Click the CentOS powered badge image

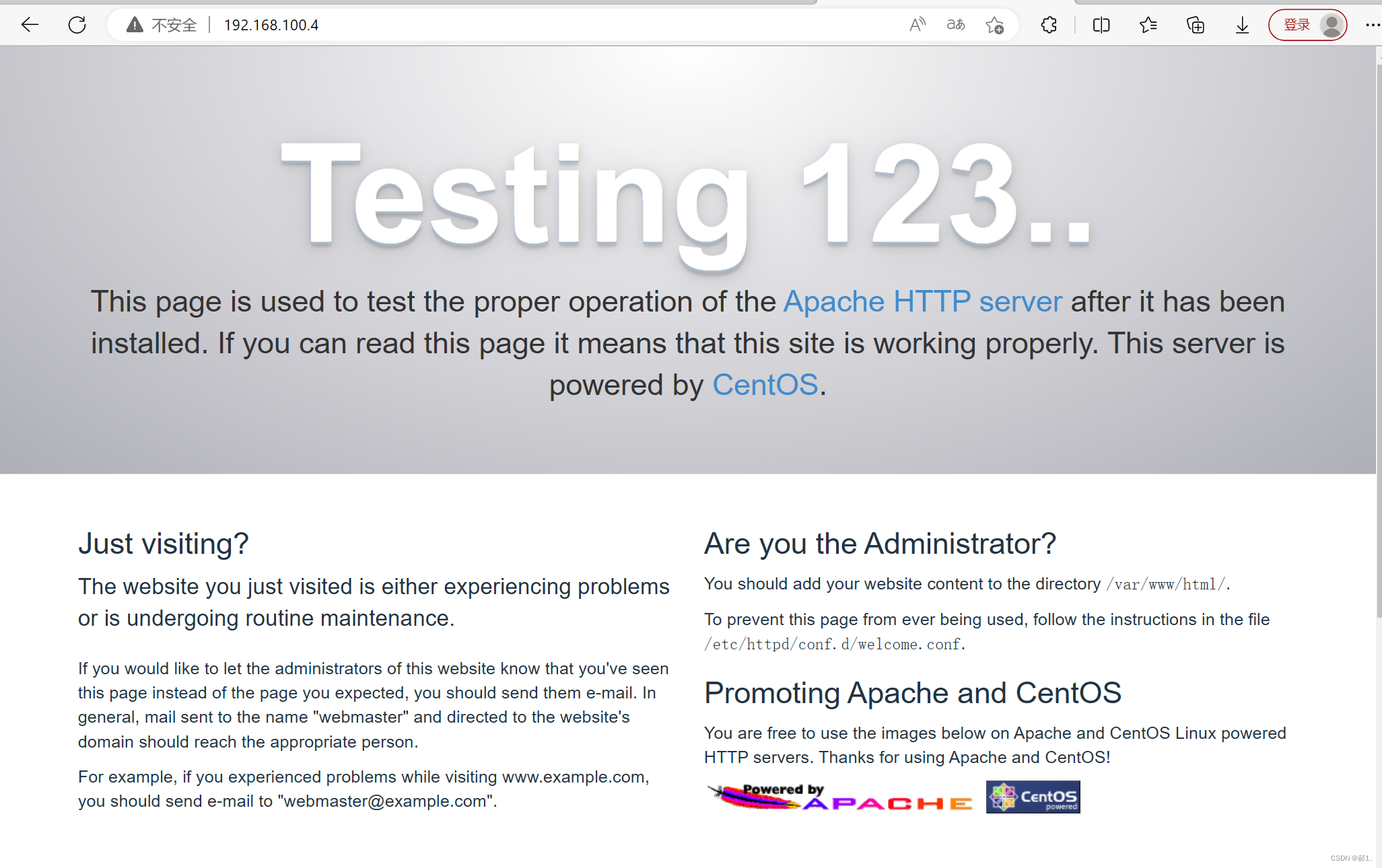[x=1033, y=797]
